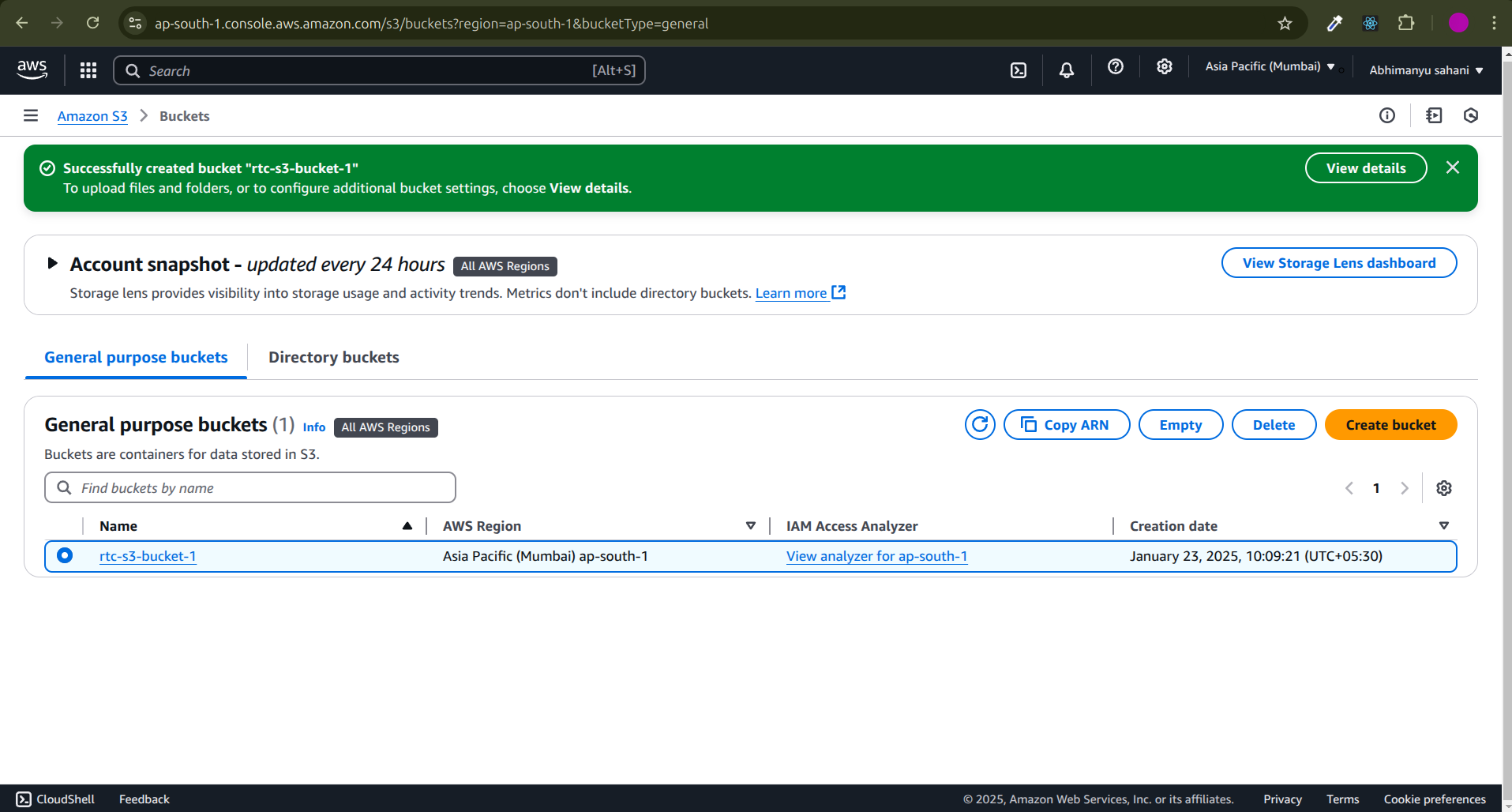
Task: Open the help question mark menu
Action: 1116,67
